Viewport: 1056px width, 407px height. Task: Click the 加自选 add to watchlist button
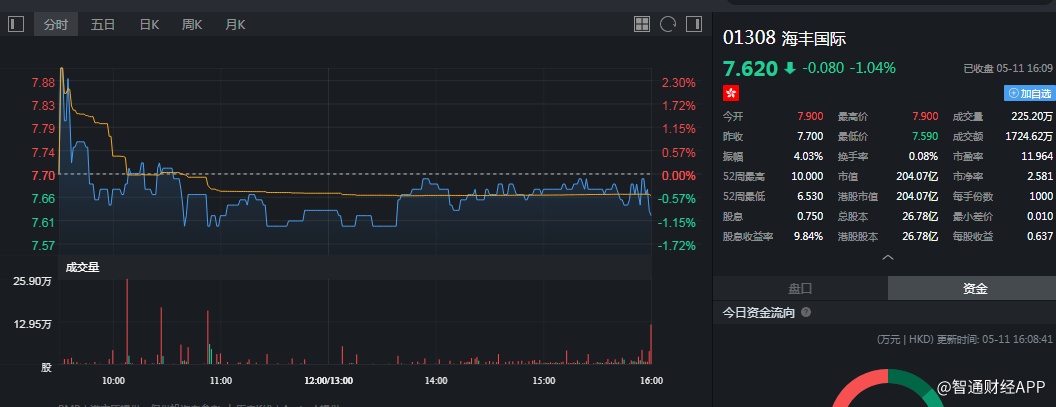(1029, 93)
